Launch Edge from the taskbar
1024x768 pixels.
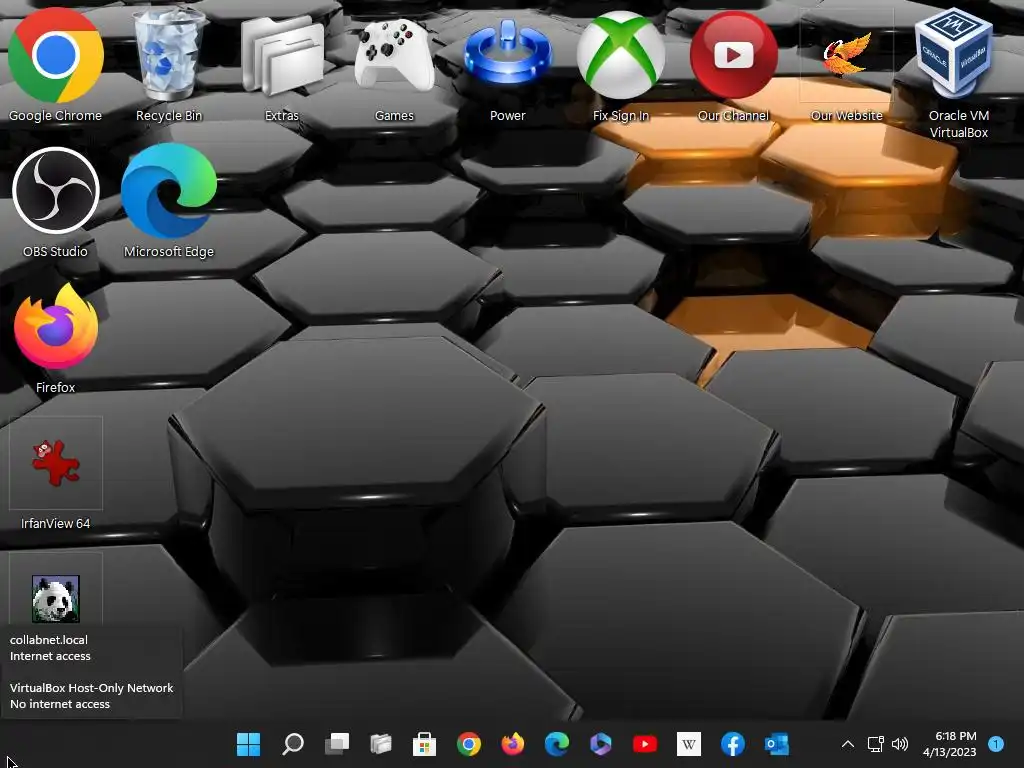[x=557, y=744]
